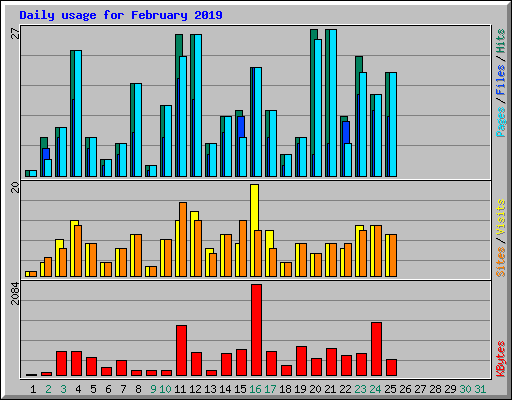
Task: Click the cyan pages bar for day 25
Action: click(393, 124)
